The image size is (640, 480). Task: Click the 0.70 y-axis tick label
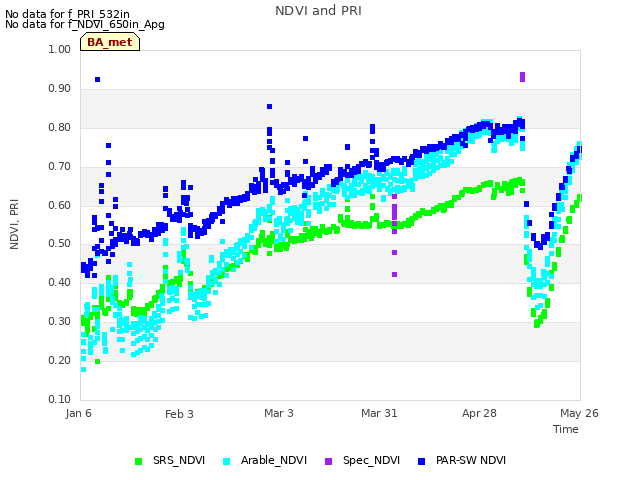tap(60, 167)
